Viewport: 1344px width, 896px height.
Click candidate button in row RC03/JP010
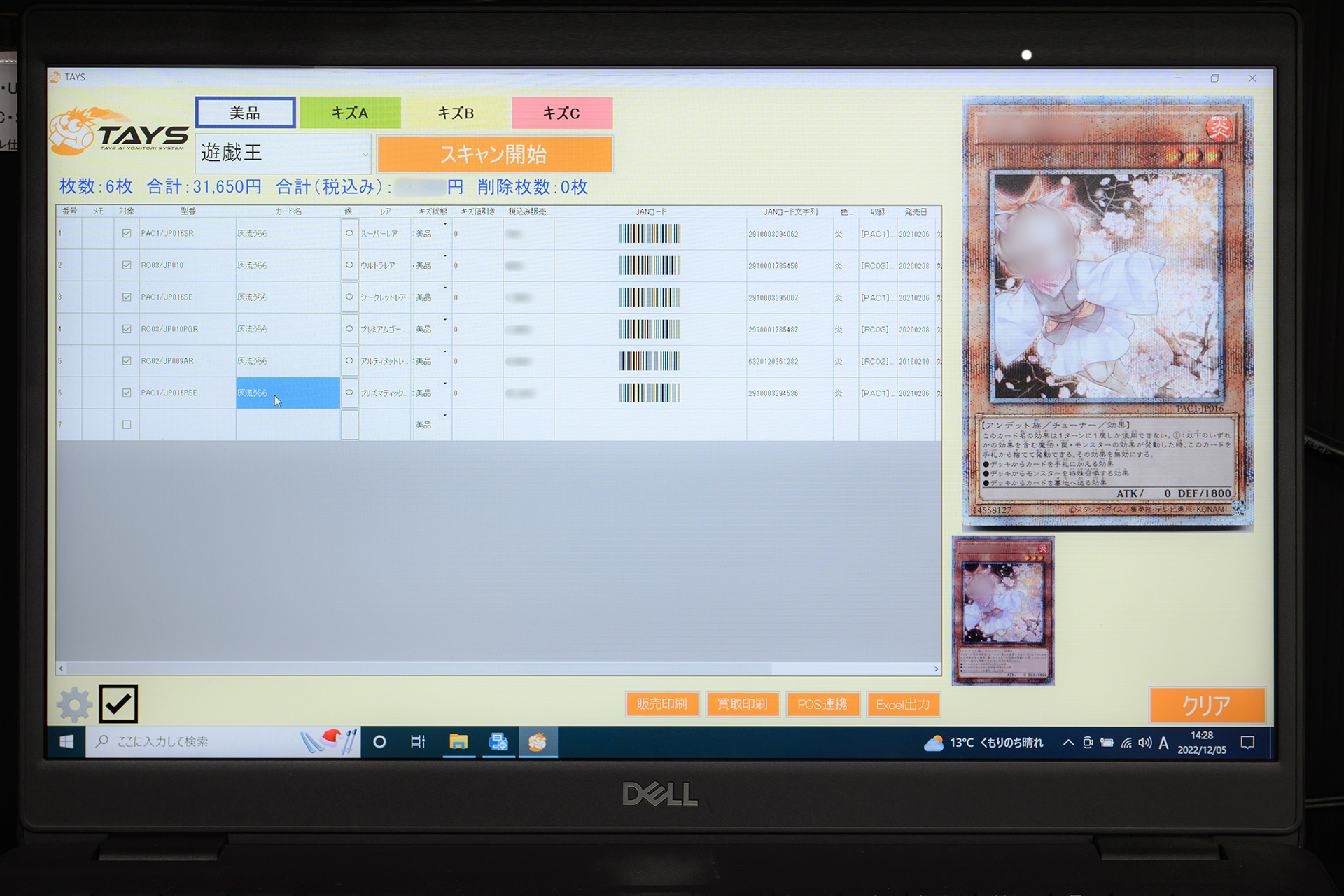pos(349,265)
